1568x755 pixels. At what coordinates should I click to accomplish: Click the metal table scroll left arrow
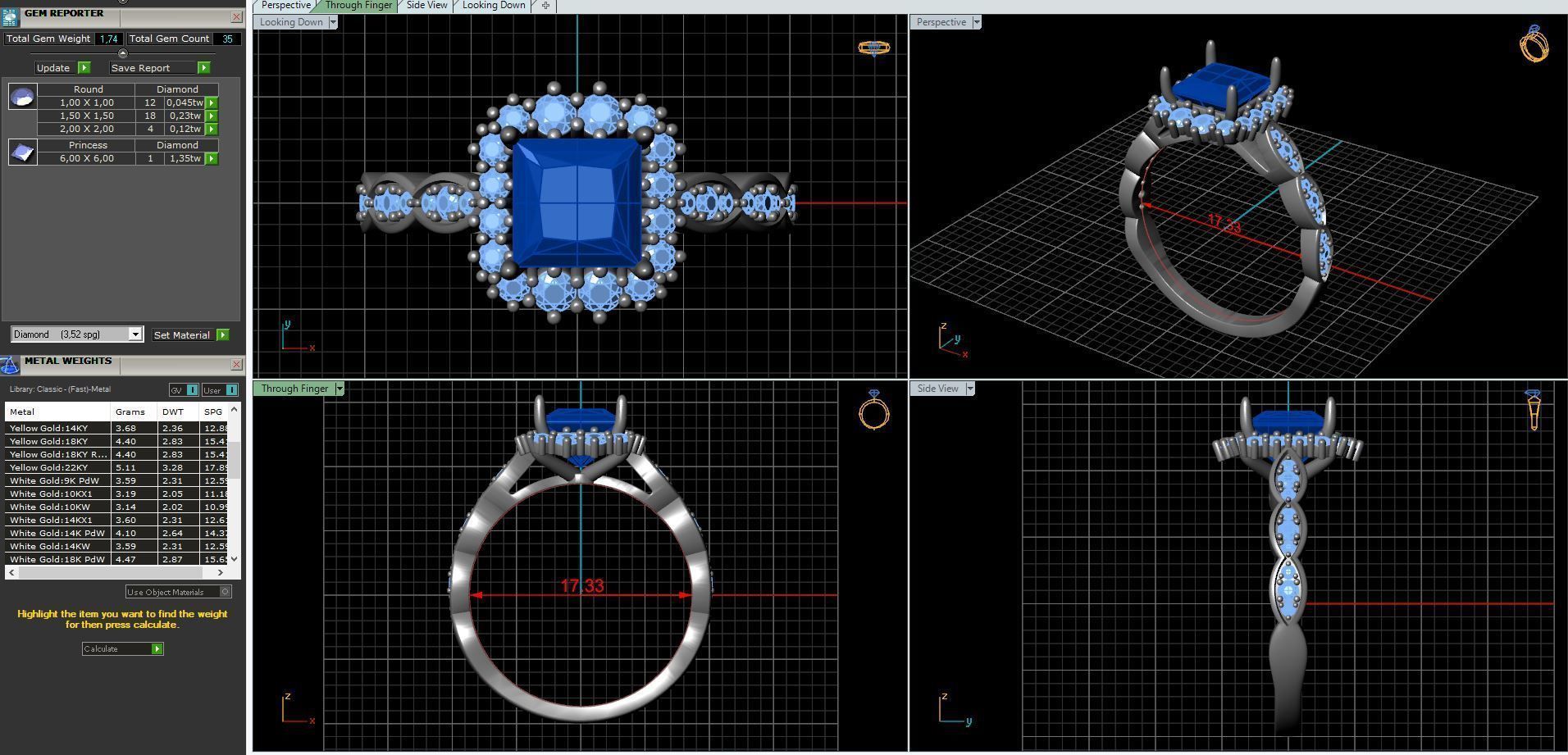tap(11, 572)
